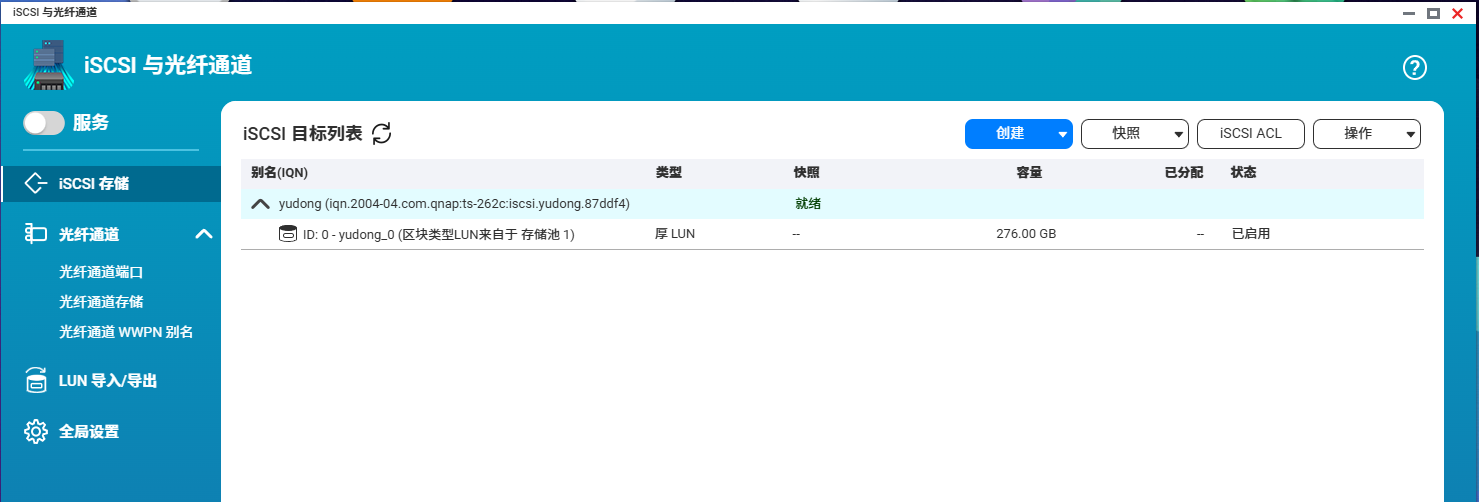Select 光纤通道 menu label
This screenshot has width=1479, height=502.
tap(89, 234)
